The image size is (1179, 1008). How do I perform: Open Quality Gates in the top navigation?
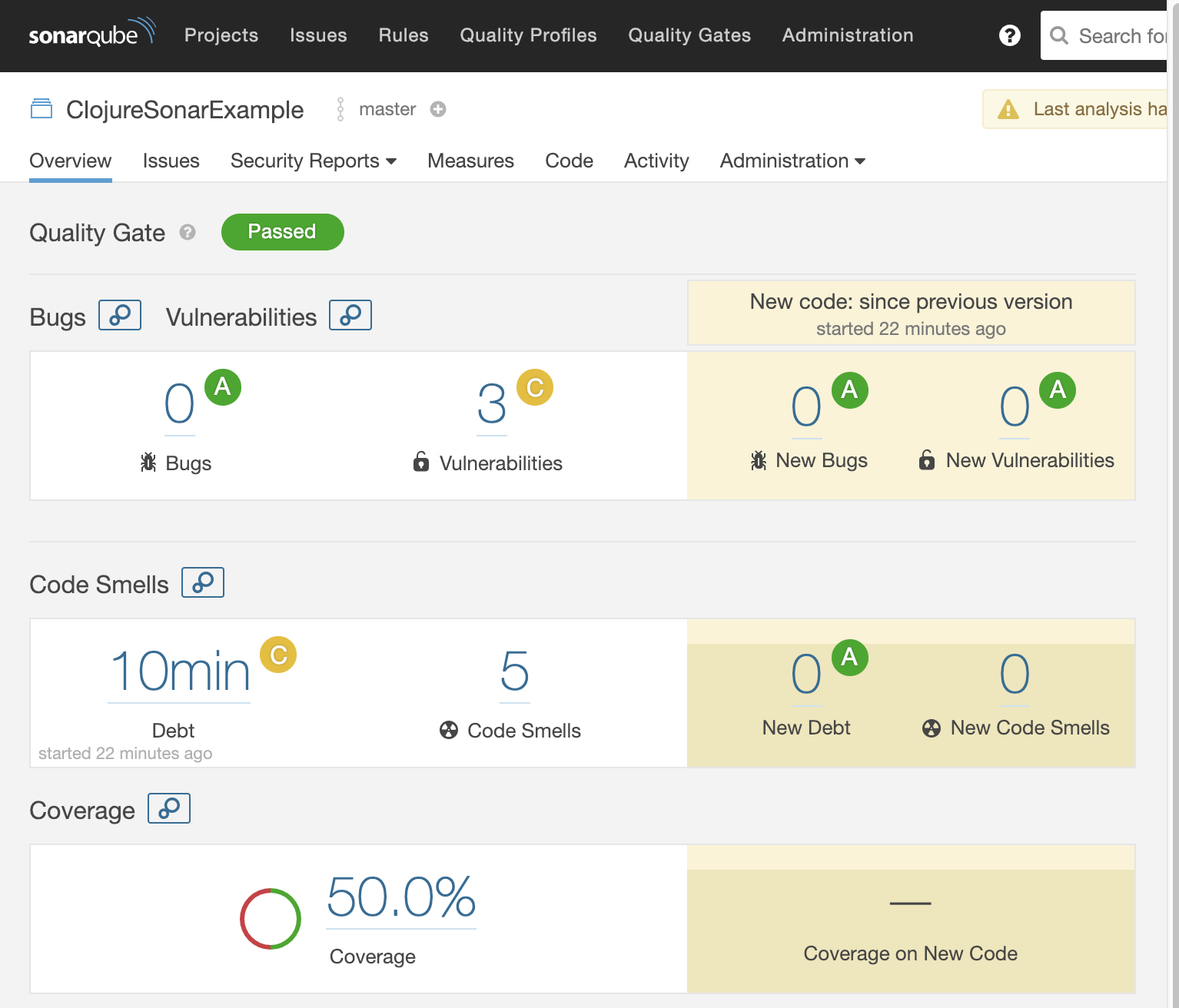689,35
